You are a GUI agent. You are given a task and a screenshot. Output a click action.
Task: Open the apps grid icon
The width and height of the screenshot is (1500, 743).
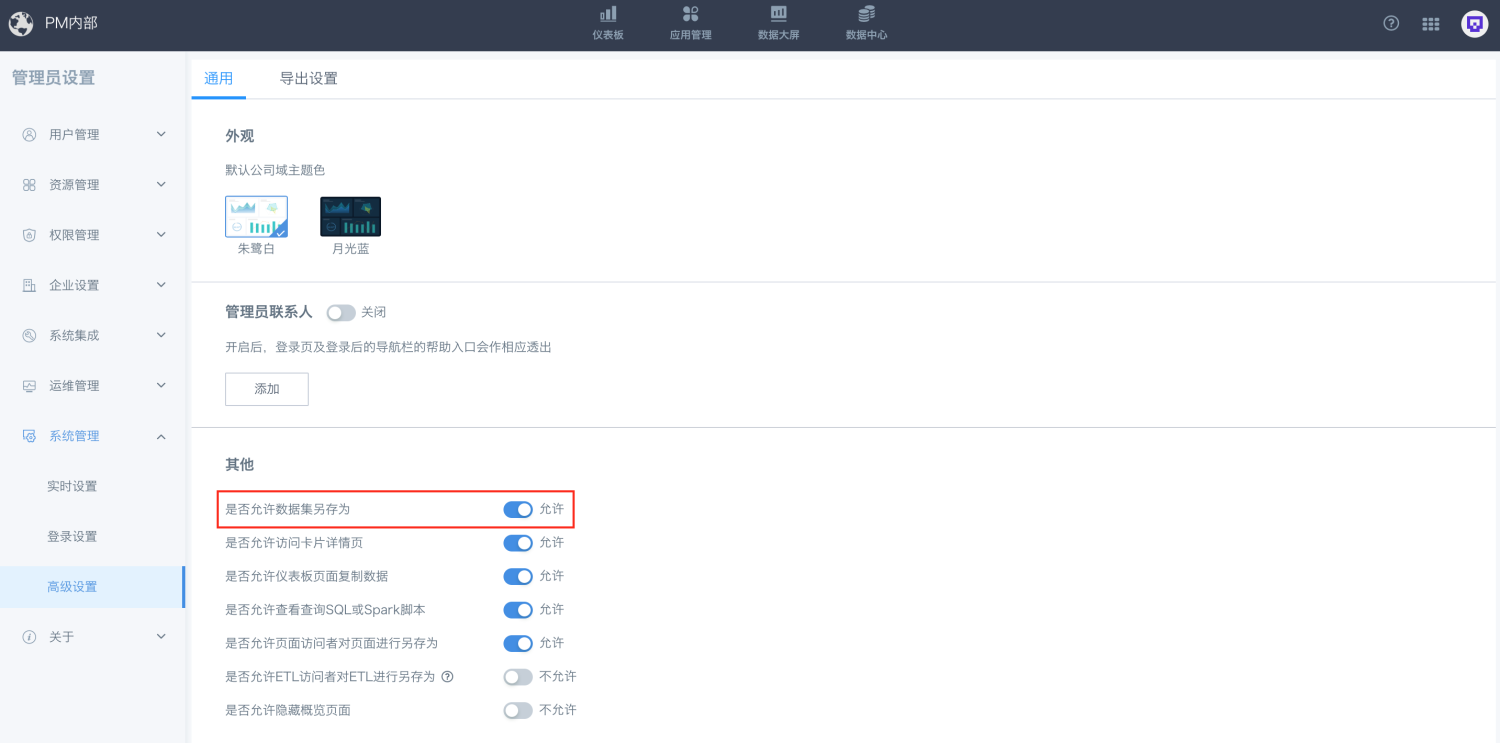[1431, 24]
